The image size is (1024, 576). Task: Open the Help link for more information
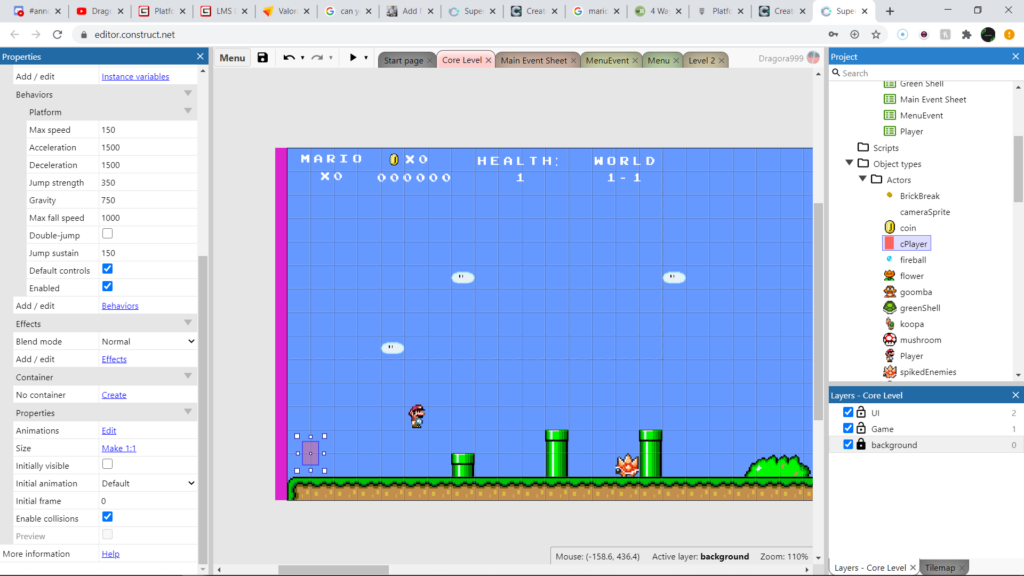click(110, 554)
